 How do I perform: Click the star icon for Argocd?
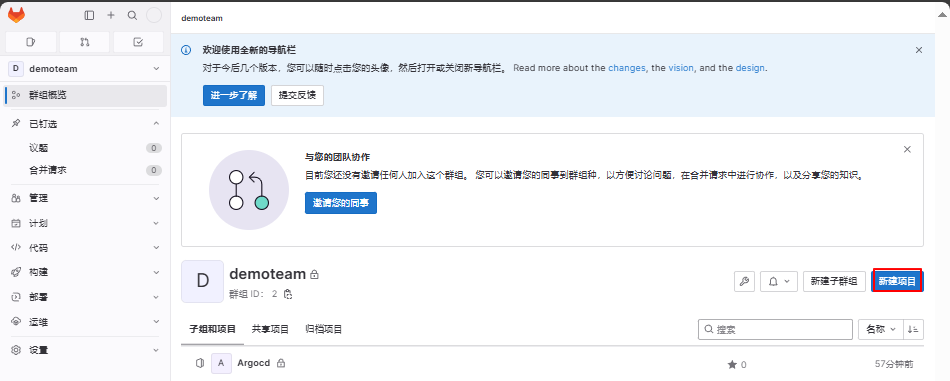(732, 365)
